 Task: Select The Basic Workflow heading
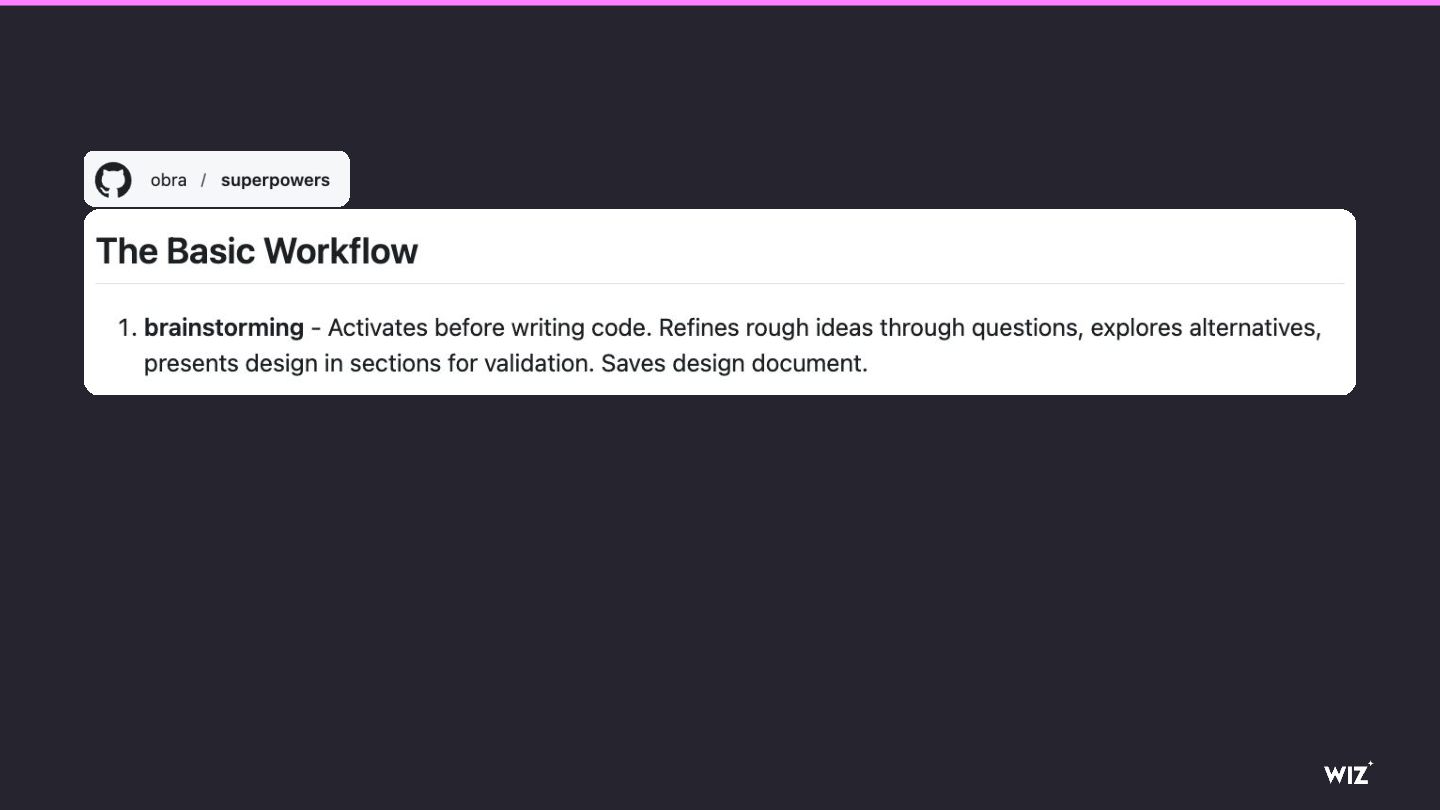point(257,251)
